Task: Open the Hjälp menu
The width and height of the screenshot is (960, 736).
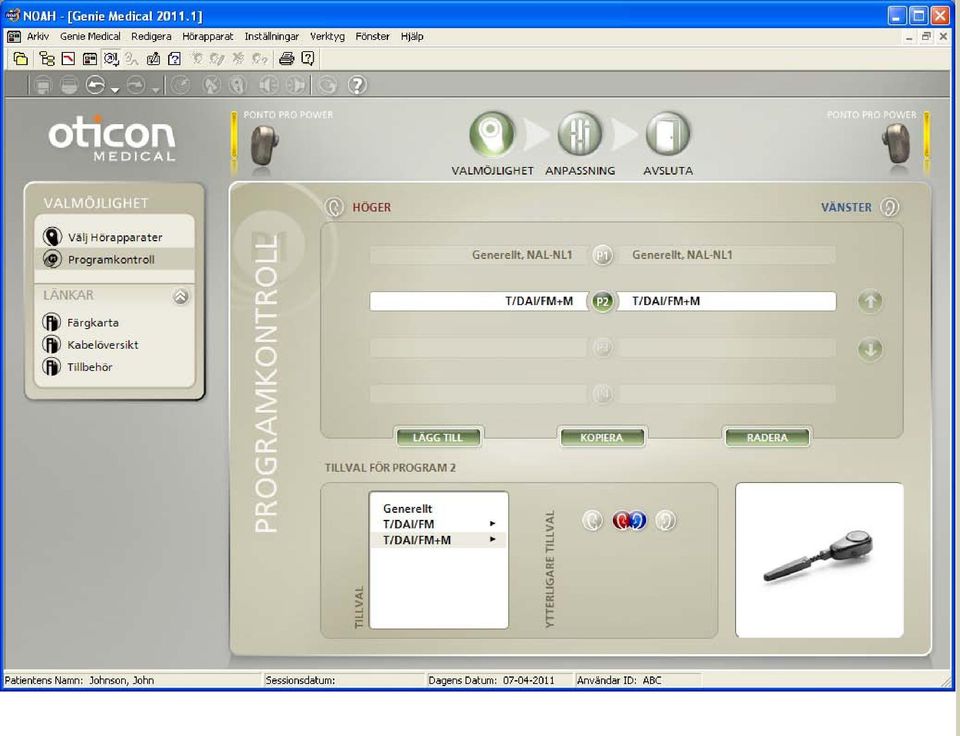Action: coord(412,37)
